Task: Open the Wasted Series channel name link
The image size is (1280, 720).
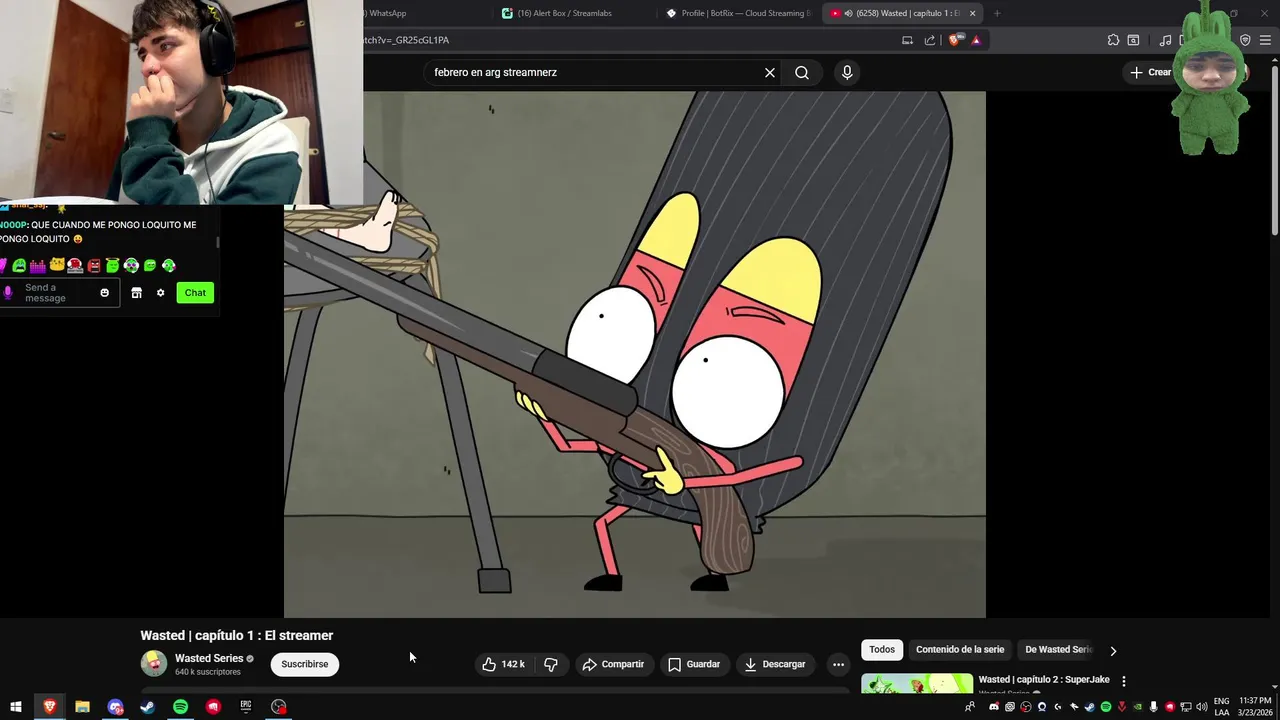Action: (x=209, y=658)
